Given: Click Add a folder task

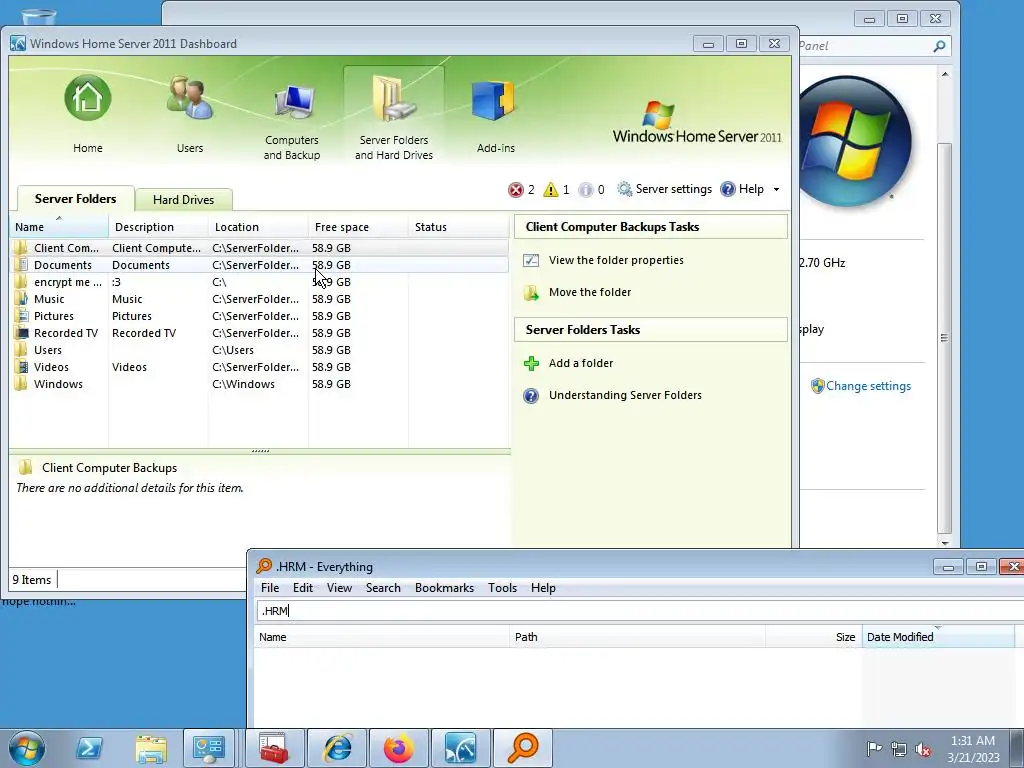Looking at the screenshot, I should pyautogui.click(x=581, y=362).
